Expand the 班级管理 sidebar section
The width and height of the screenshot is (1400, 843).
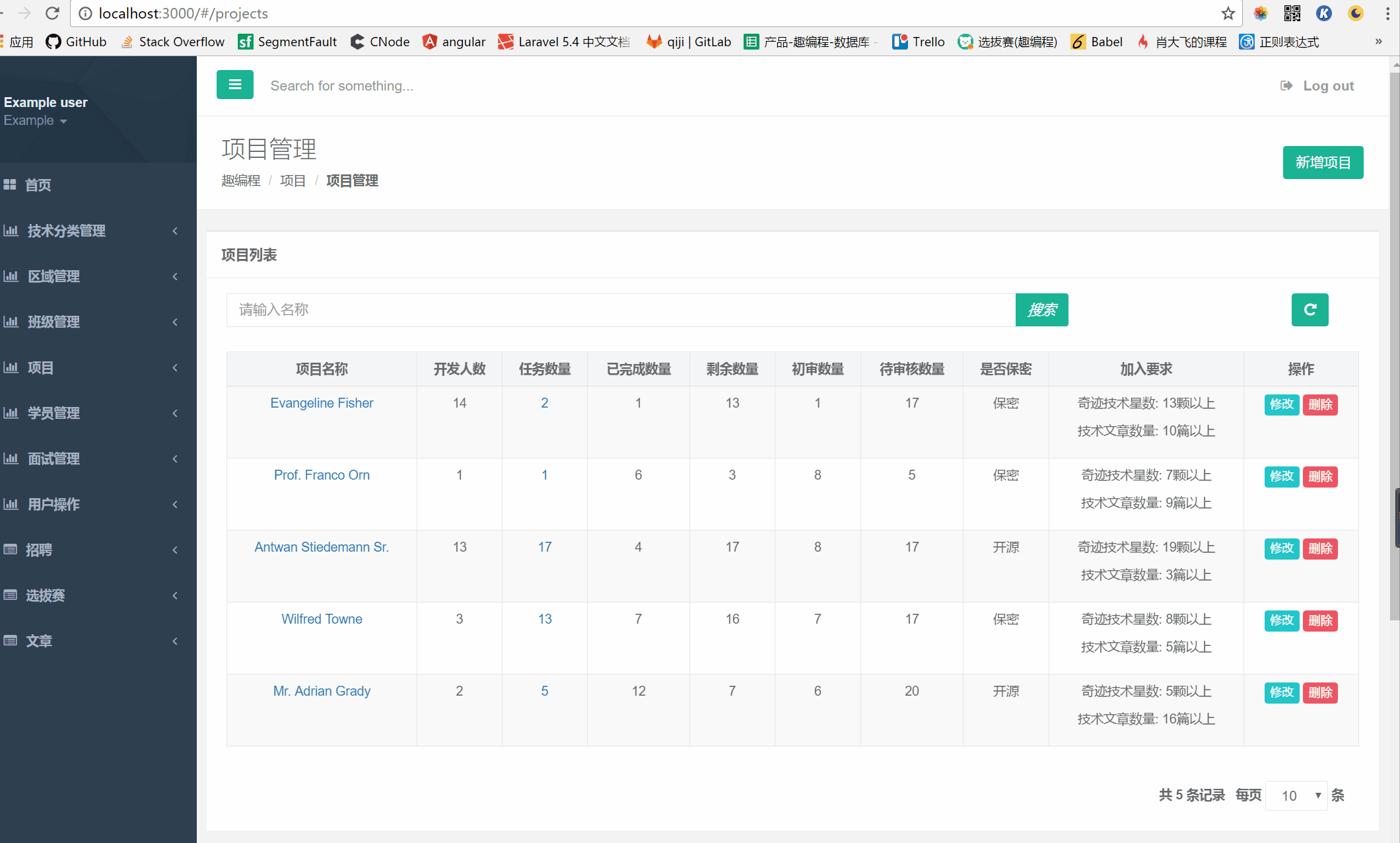click(x=94, y=321)
